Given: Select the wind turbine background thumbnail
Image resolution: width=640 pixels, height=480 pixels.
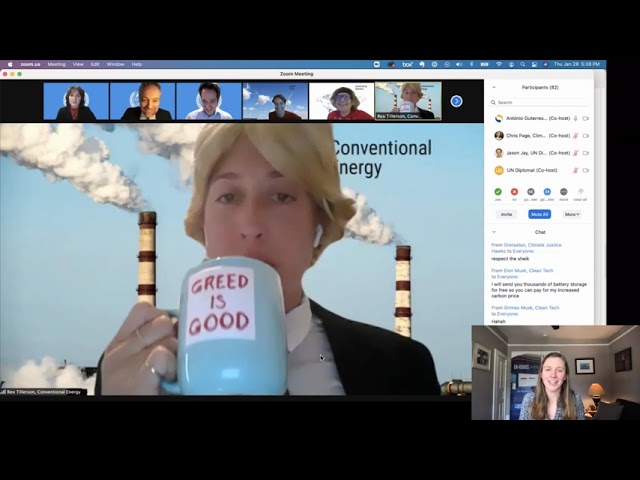Looking at the screenshot, I should [276, 101].
